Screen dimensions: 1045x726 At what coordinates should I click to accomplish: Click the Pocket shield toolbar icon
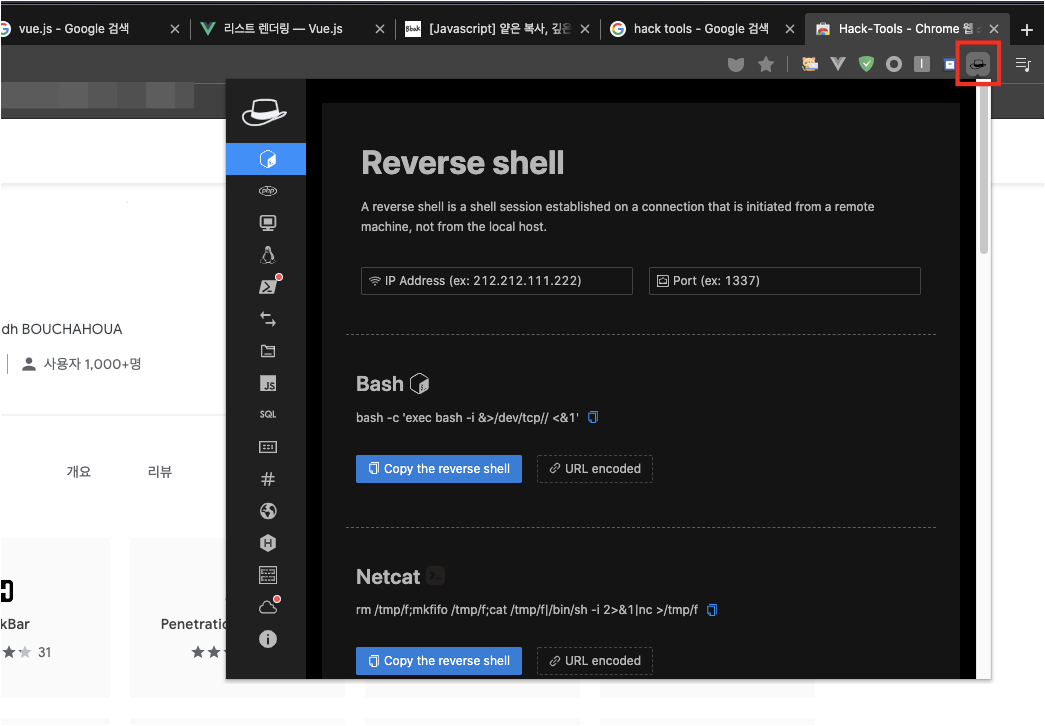point(736,64)
